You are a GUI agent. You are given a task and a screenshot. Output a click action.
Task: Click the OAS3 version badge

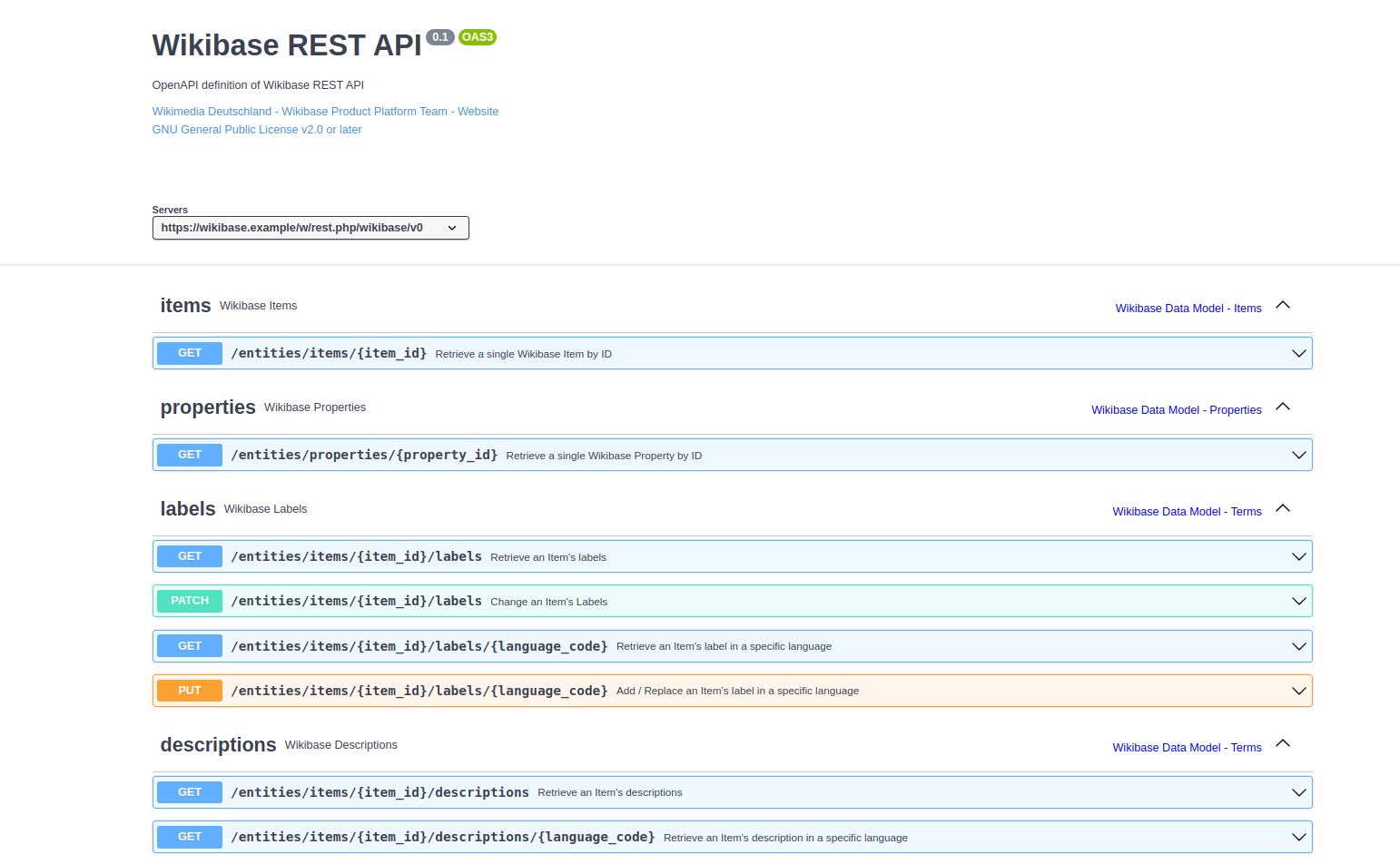pos(477,37)
